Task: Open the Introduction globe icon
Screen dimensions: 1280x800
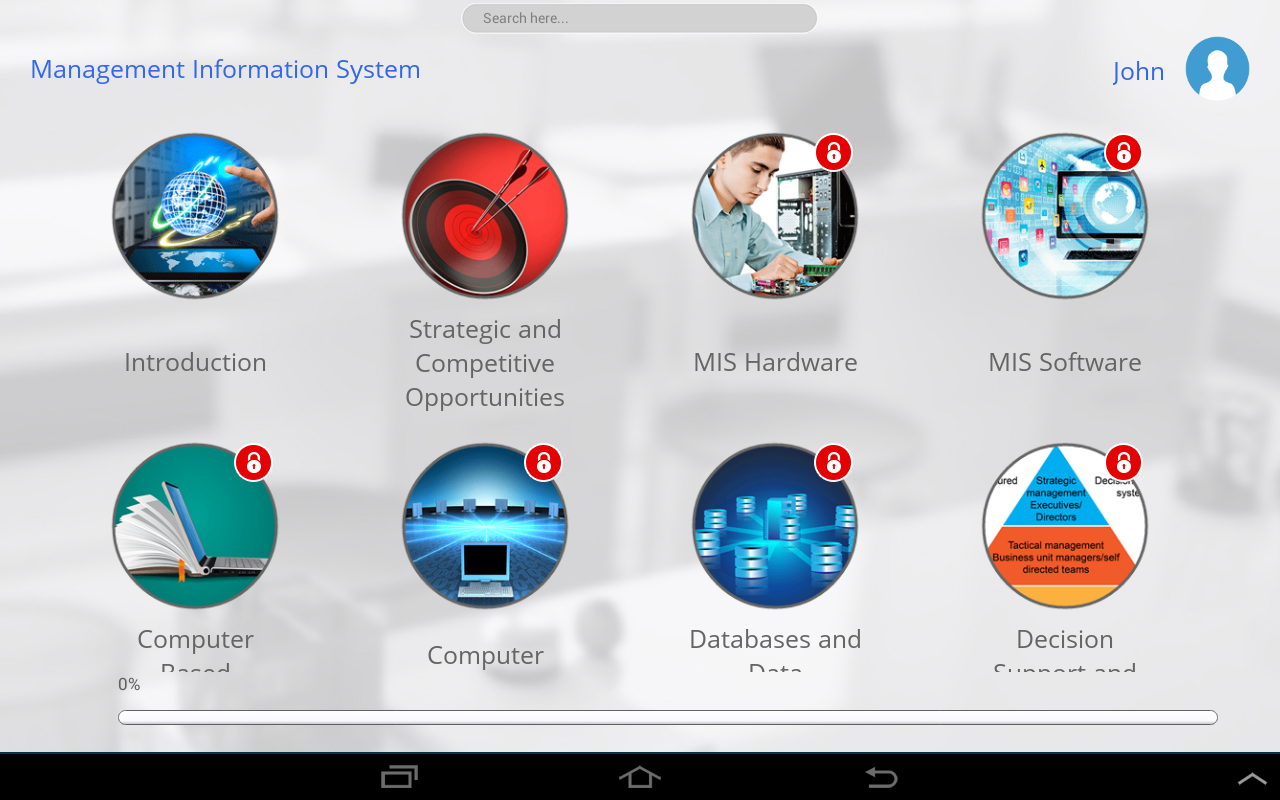Action: pos(195,216)
